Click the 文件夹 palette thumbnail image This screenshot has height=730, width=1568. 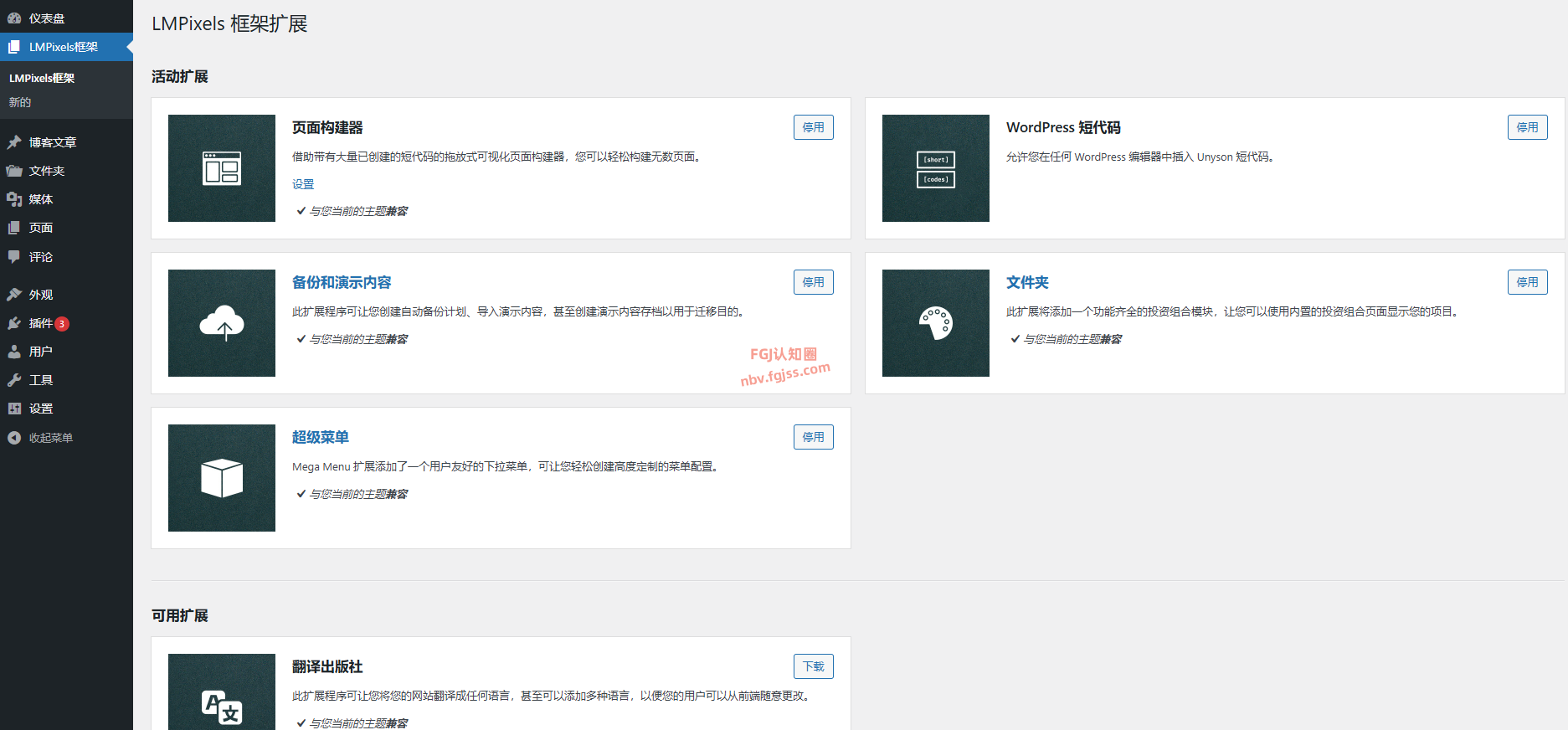tap(935, 323)
